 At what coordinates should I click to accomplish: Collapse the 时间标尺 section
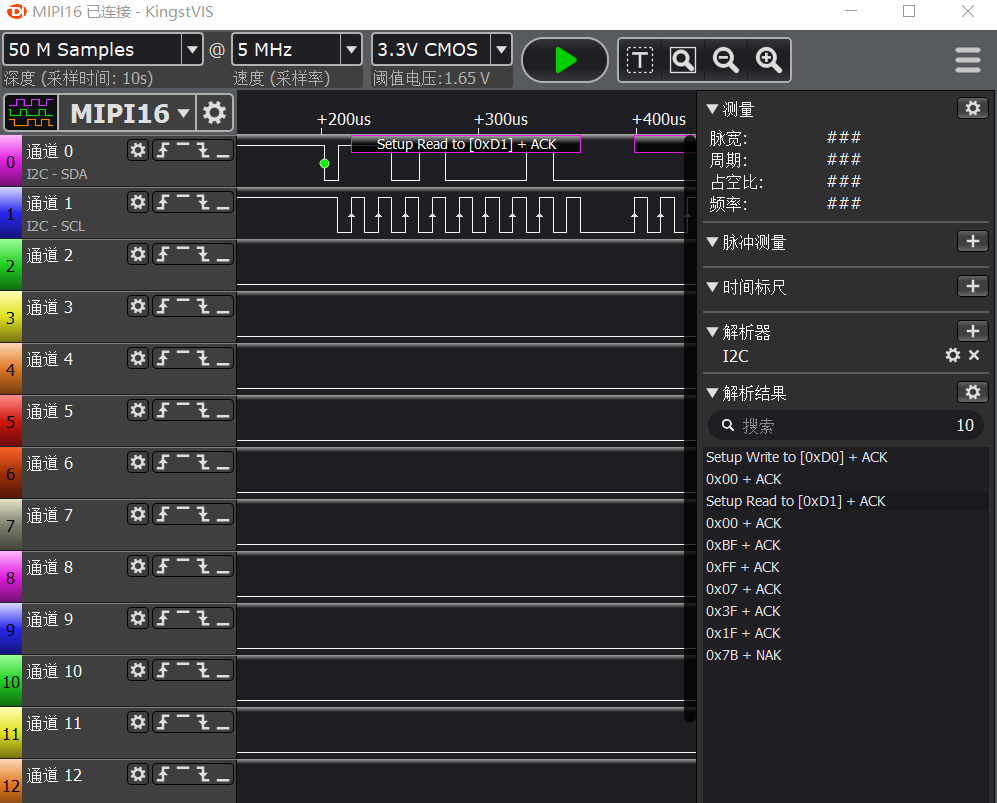click(x=713, y=287)
